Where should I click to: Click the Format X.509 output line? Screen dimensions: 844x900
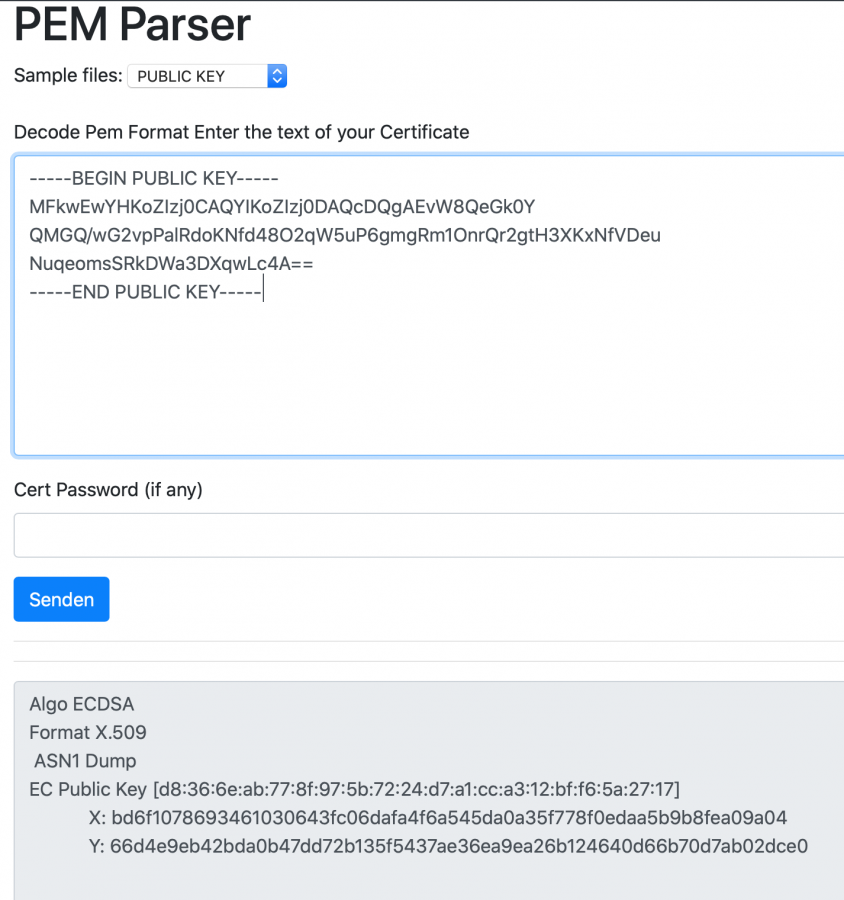click(88, 732)
